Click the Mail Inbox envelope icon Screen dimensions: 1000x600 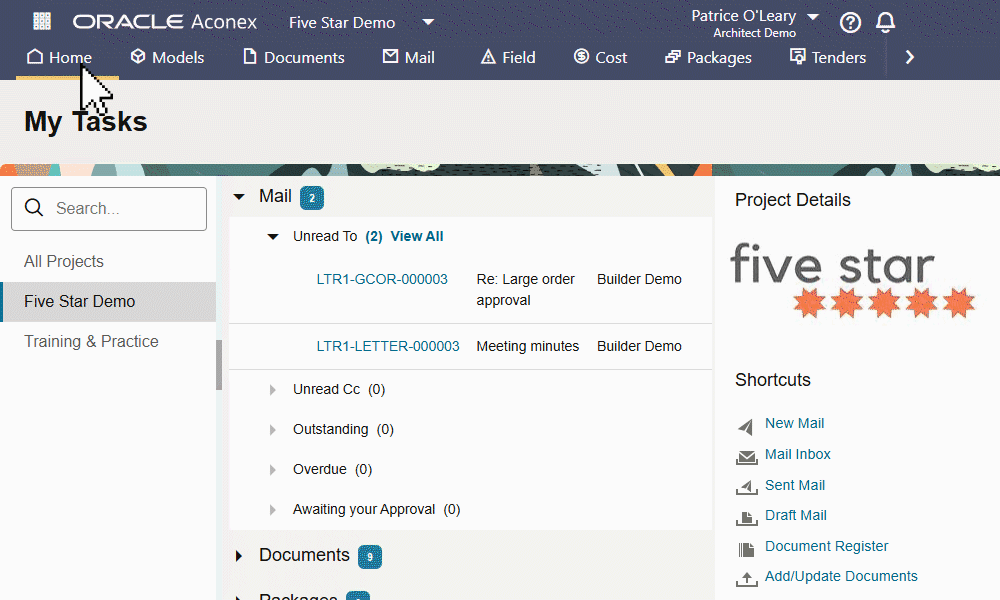point(746,457)
